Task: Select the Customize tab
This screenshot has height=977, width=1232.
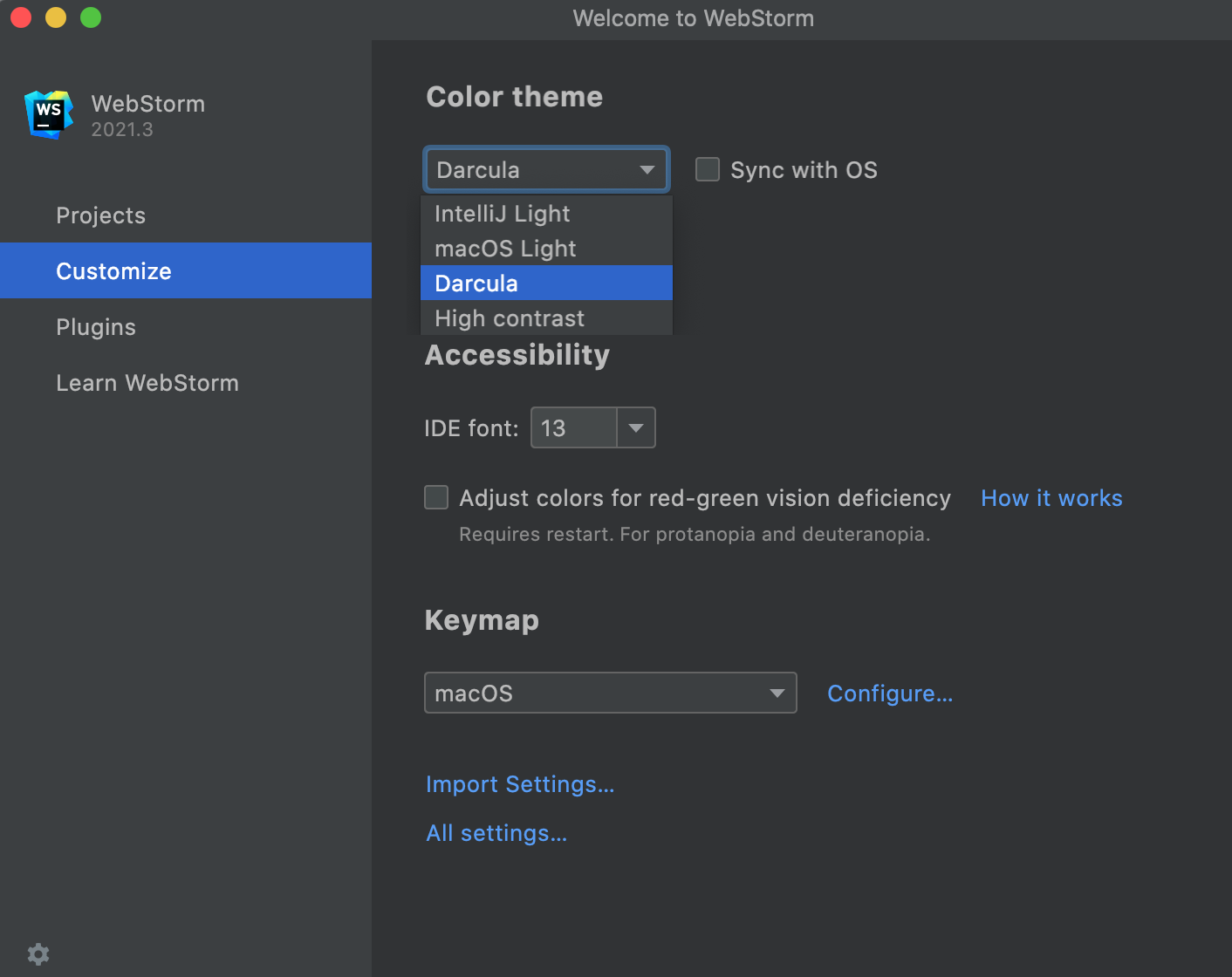Action: [186, 270]
